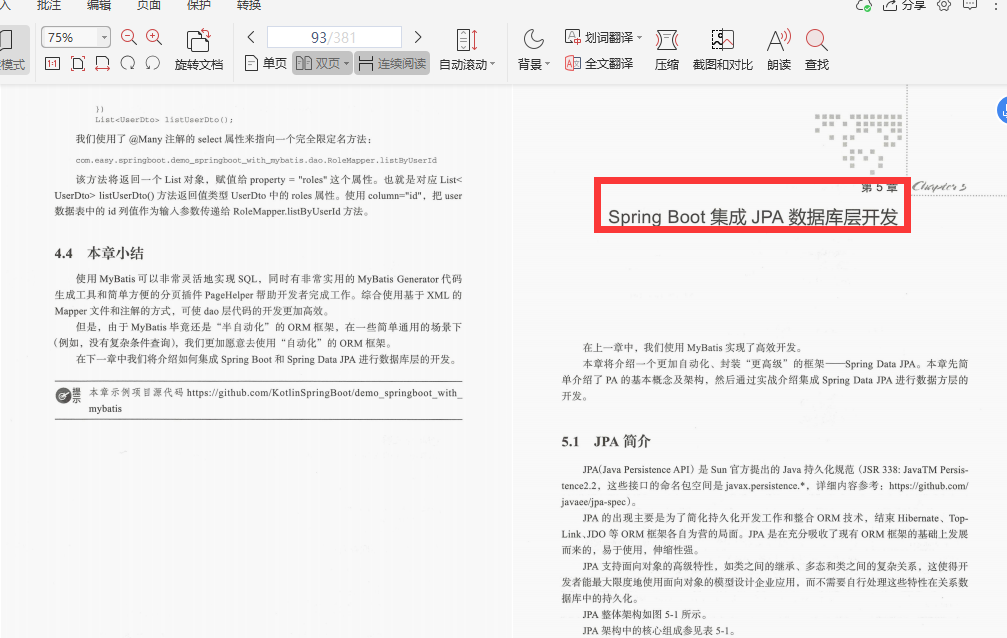Click the blue floating assistant button
This screenshot has width=1007, height=638.
click(x=1003, y=111)
